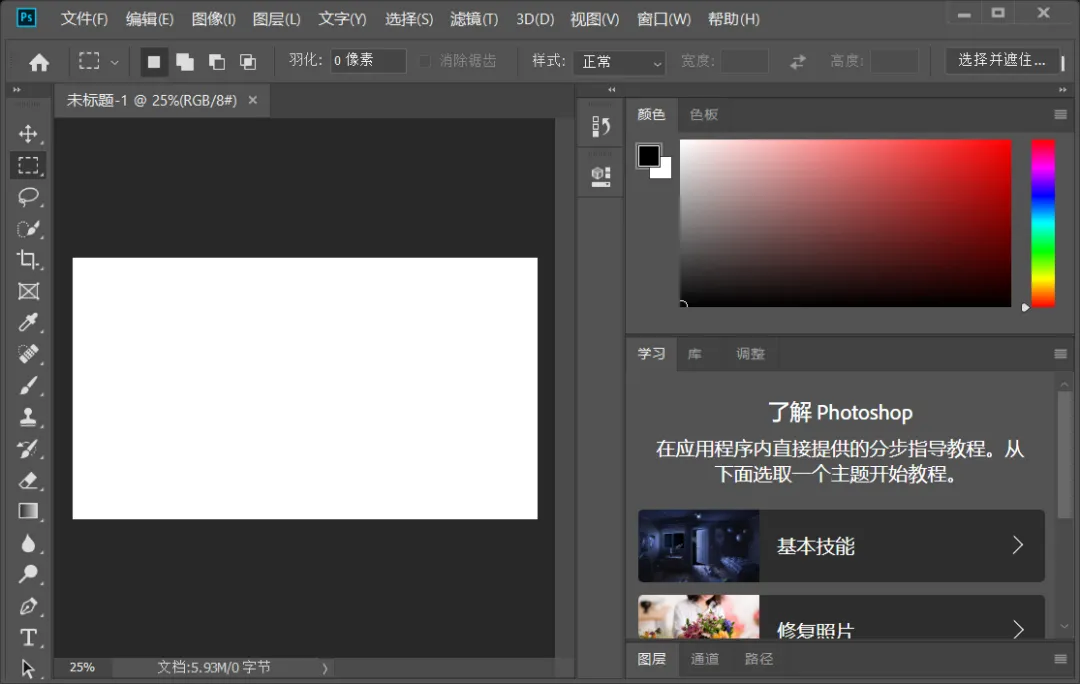Open the 窗口(W) menu
1080x684 pixels.
pos(663,19)
